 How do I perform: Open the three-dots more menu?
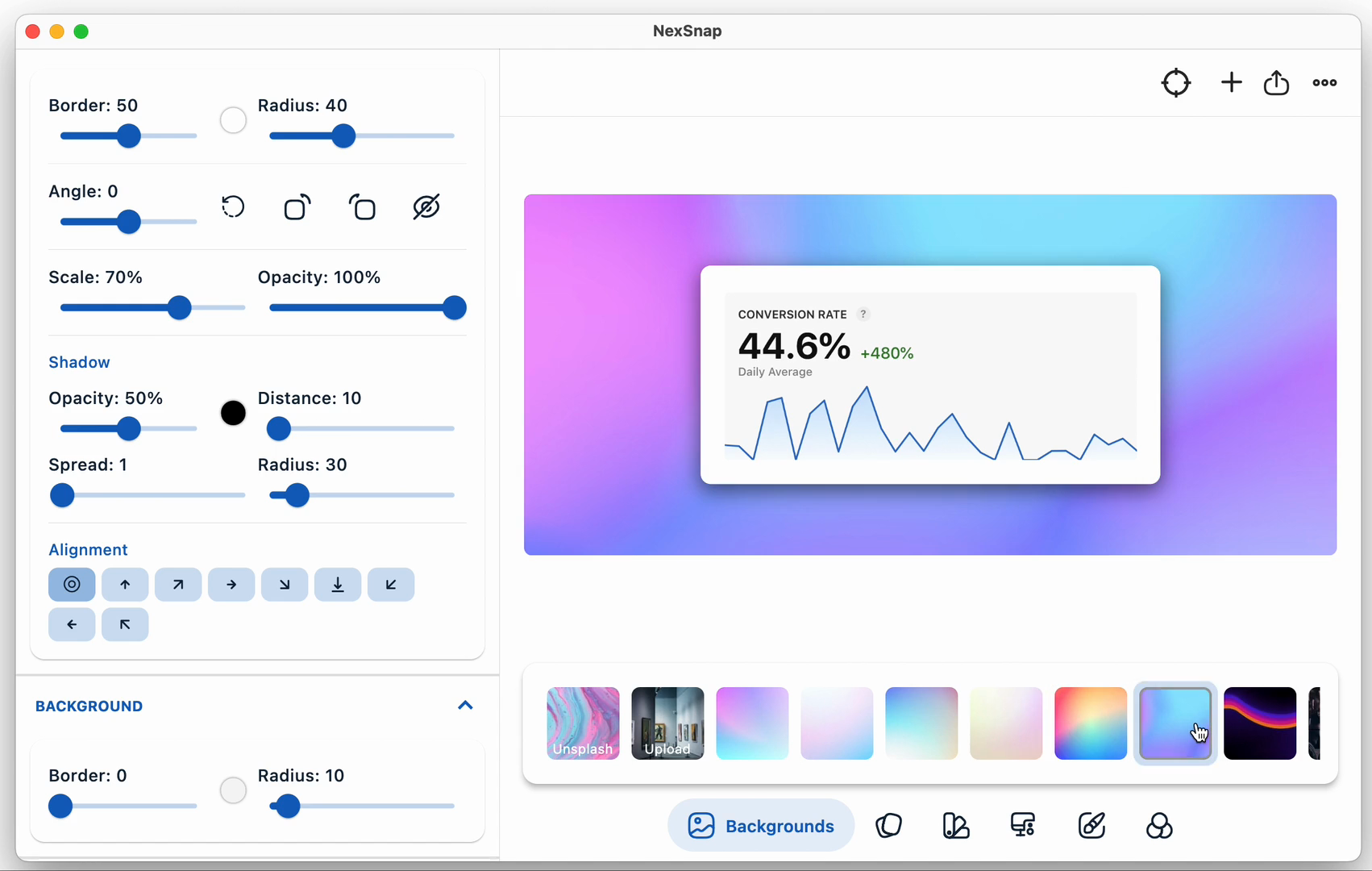click(x=1324, y=82)
